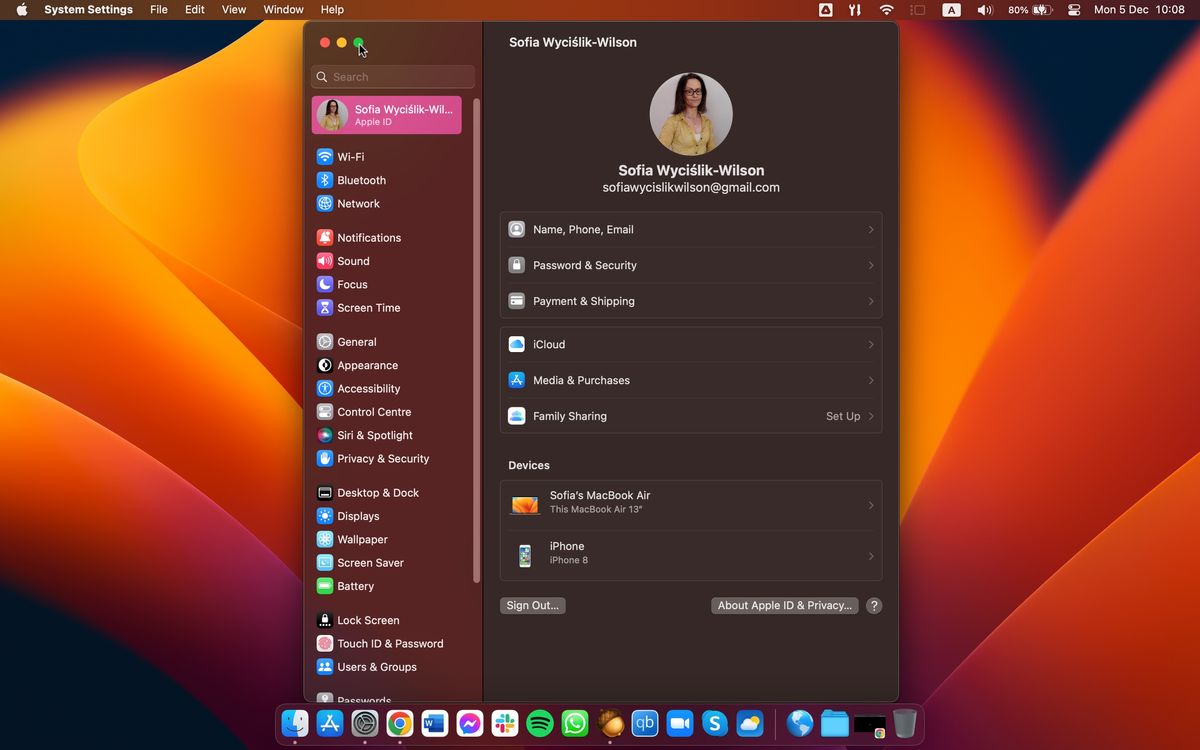Open Privacy & Security settings

click(x=381, y=458)
